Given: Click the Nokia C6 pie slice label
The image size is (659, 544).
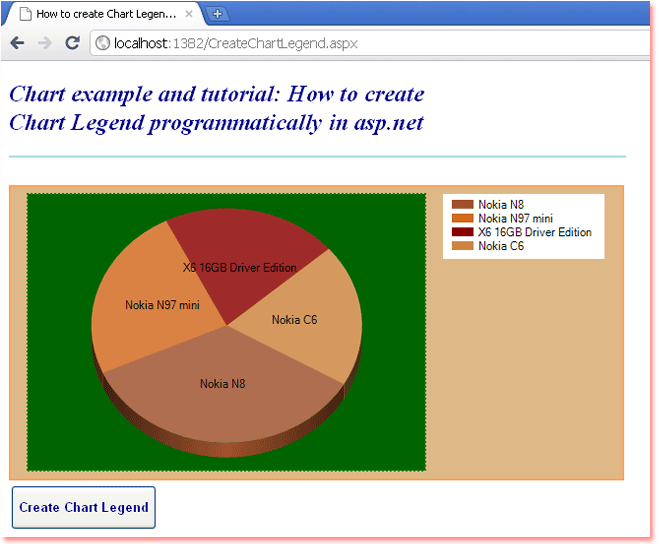Looking at the screenshot, I should [x=294, y=320].
